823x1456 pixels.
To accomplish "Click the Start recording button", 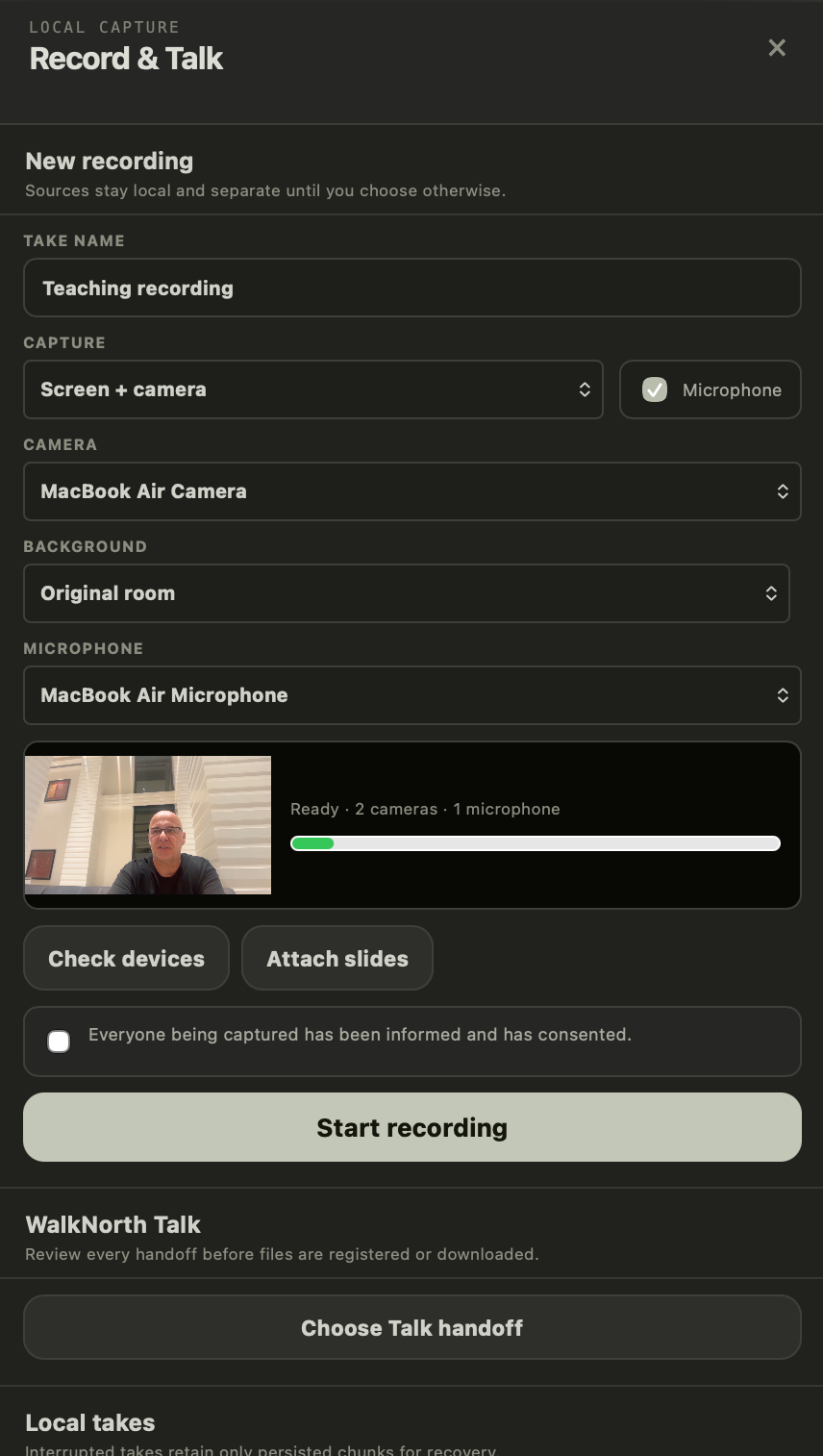I will click(x=411, y=1127).
